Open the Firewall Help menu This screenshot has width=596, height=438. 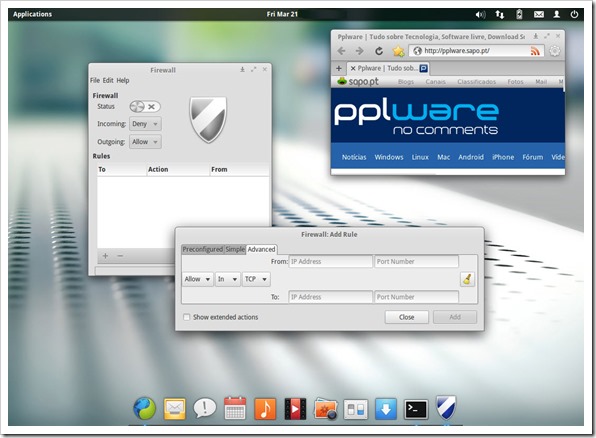pos(123,81)
